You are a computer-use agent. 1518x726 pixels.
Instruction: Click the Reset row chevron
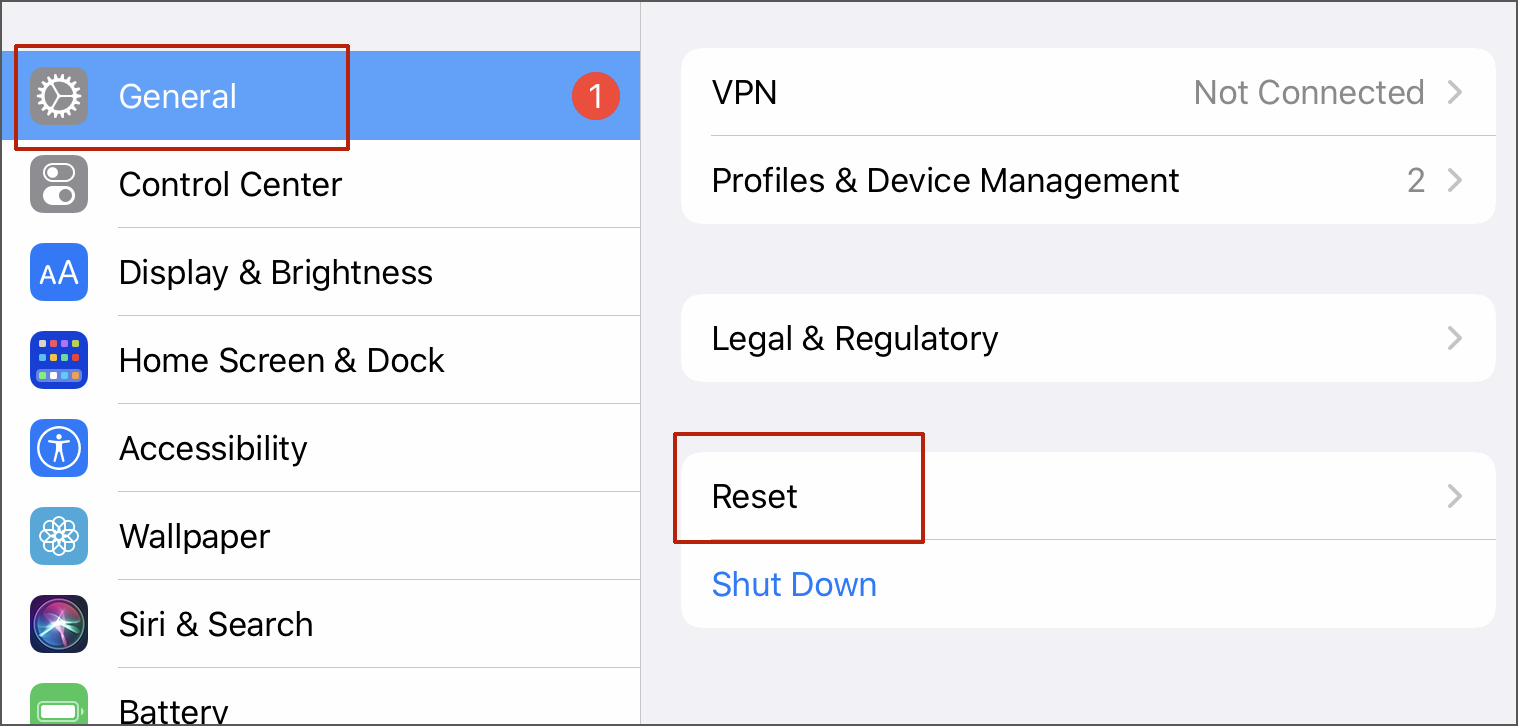(1455, 497)
